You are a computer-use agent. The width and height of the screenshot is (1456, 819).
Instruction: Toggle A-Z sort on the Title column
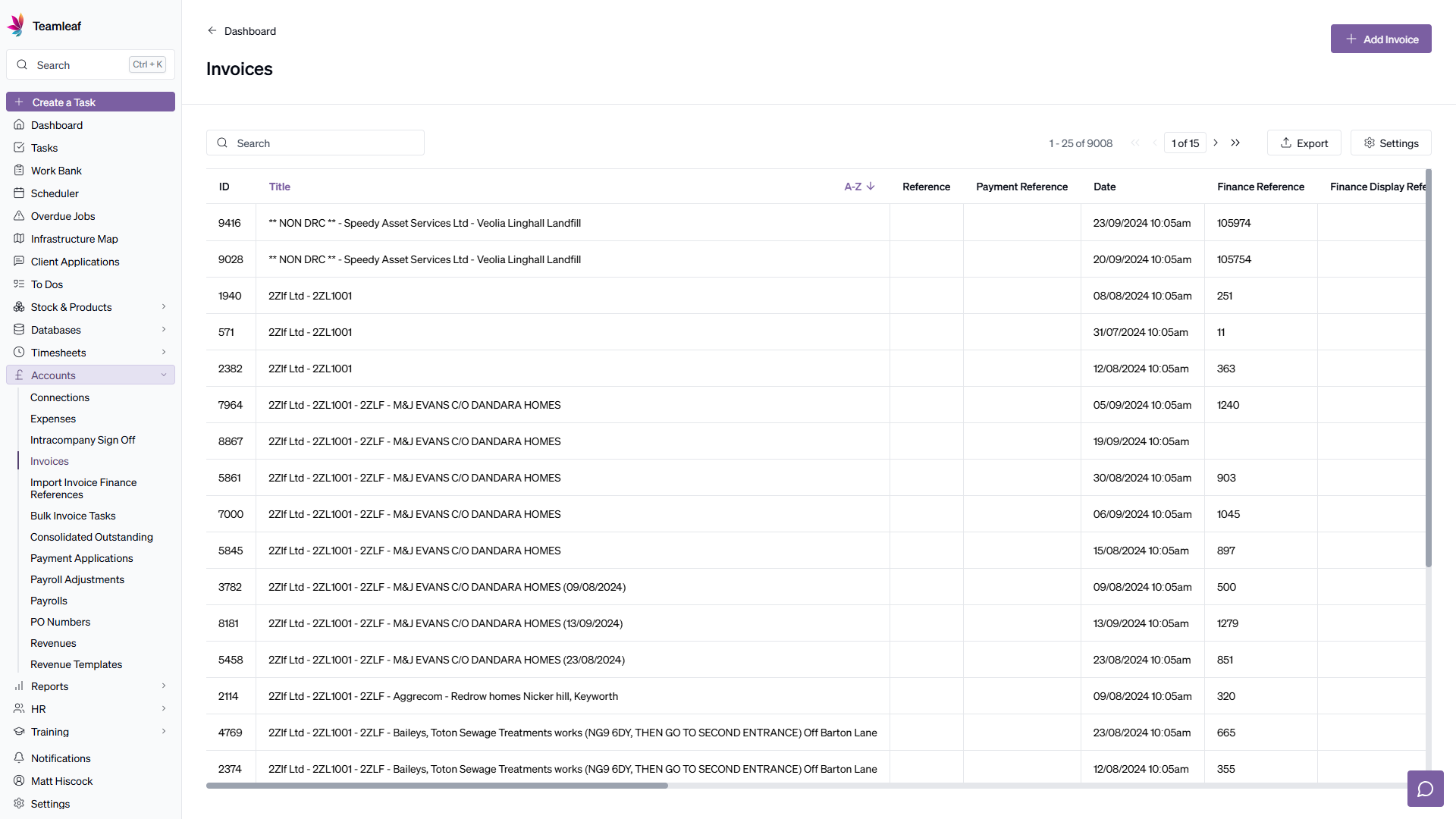point(858,187)
